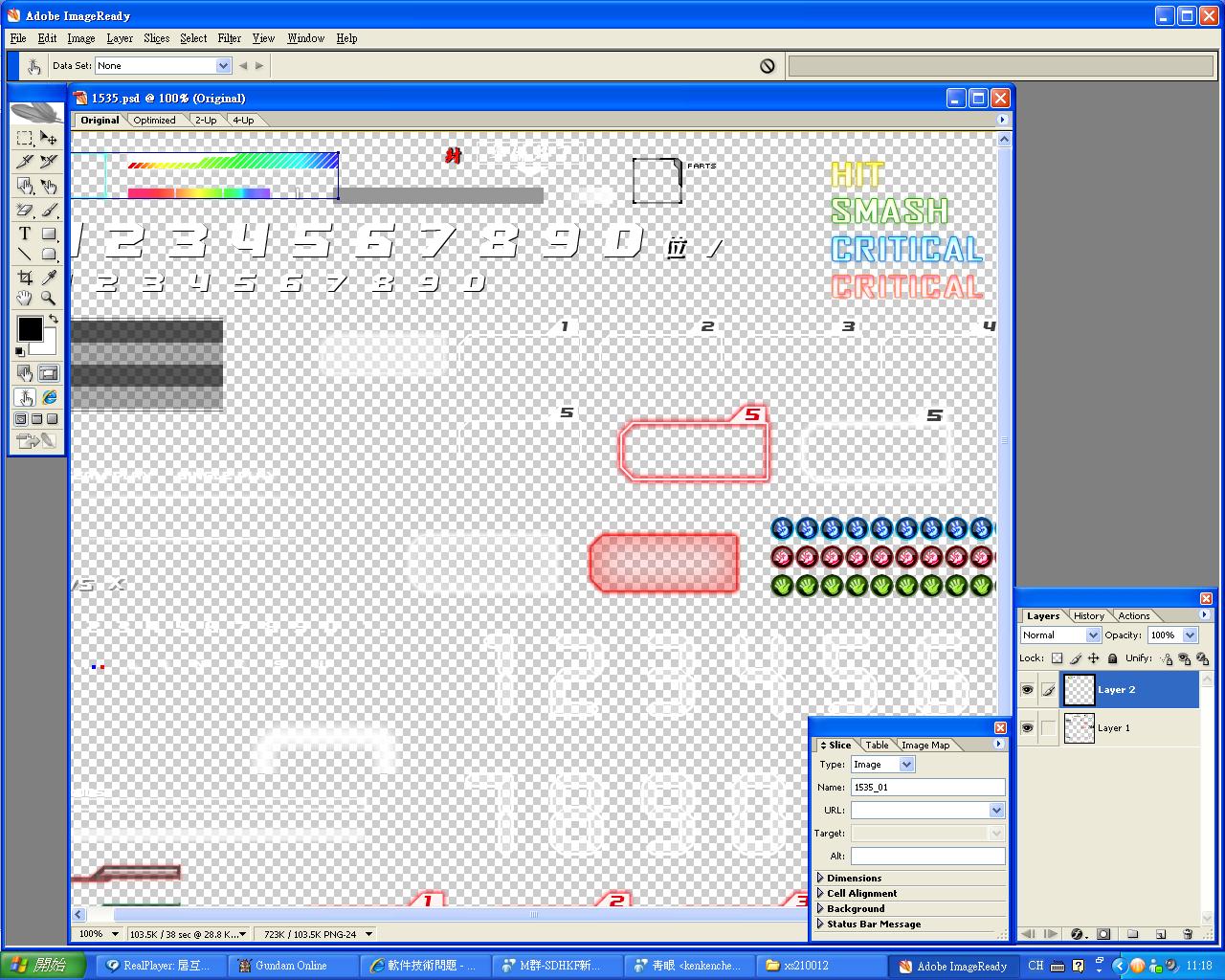
Task: Select the Rectangular Marquee tool
Action: (25, 139)
